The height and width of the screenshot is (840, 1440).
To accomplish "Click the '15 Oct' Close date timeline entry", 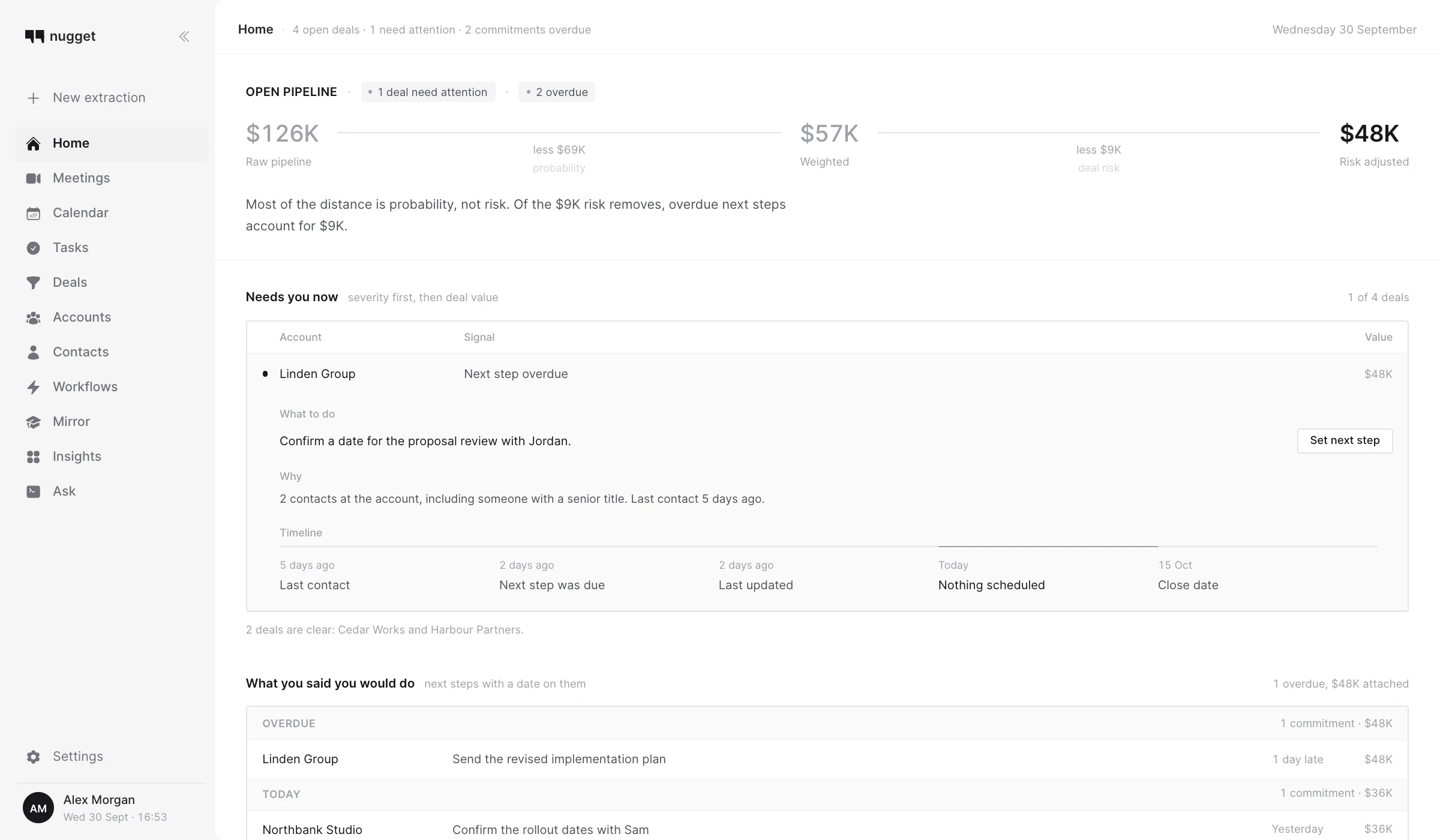I will [x=1188, y=575].
